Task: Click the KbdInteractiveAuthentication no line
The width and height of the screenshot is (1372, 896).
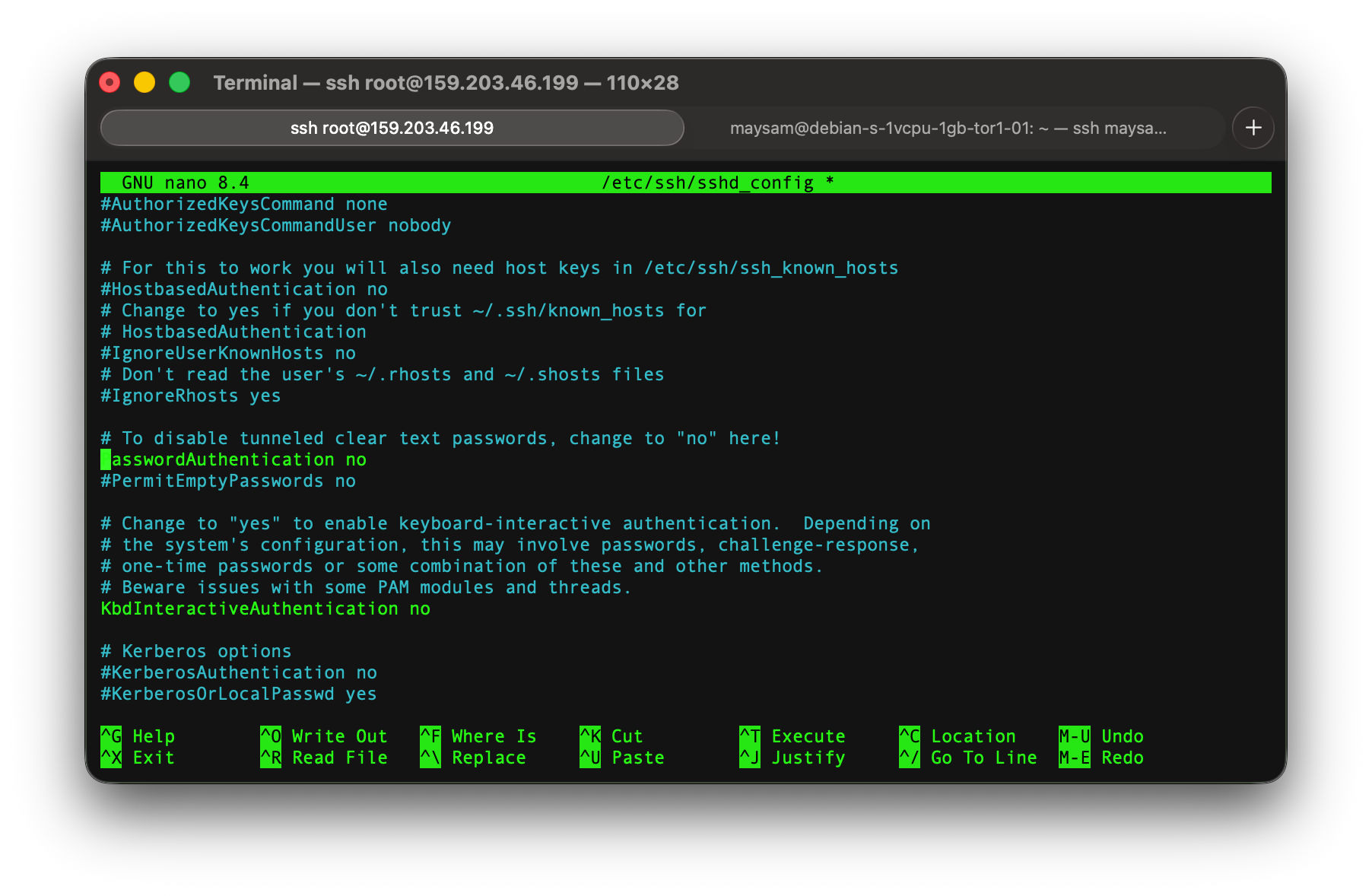Action: (265, 608)
